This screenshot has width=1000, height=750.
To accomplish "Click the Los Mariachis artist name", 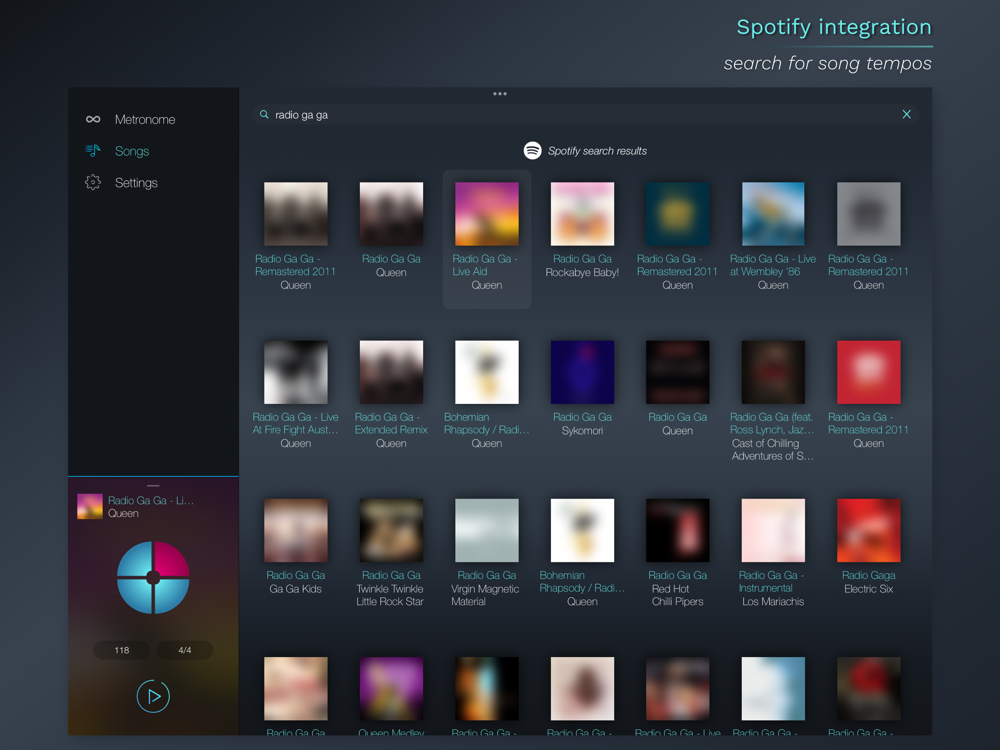I will [773, 601].
